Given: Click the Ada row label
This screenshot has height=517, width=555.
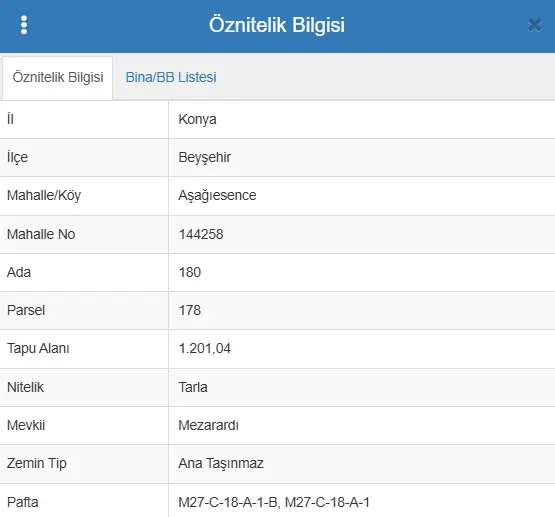Looking at the screenshot, I should 19,272.
